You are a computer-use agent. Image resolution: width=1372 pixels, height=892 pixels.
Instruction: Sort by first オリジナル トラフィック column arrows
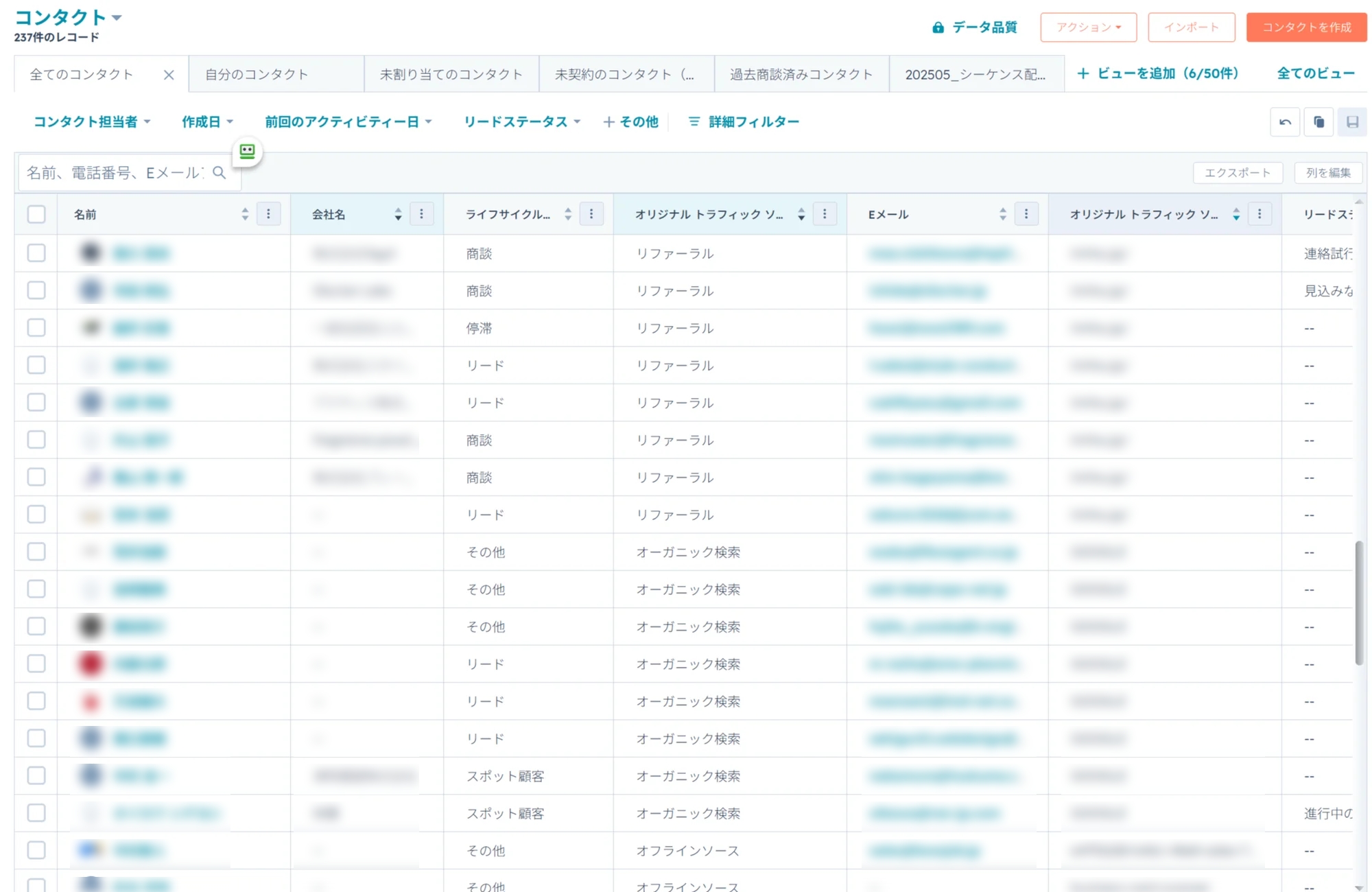click(x=801, y=214)
